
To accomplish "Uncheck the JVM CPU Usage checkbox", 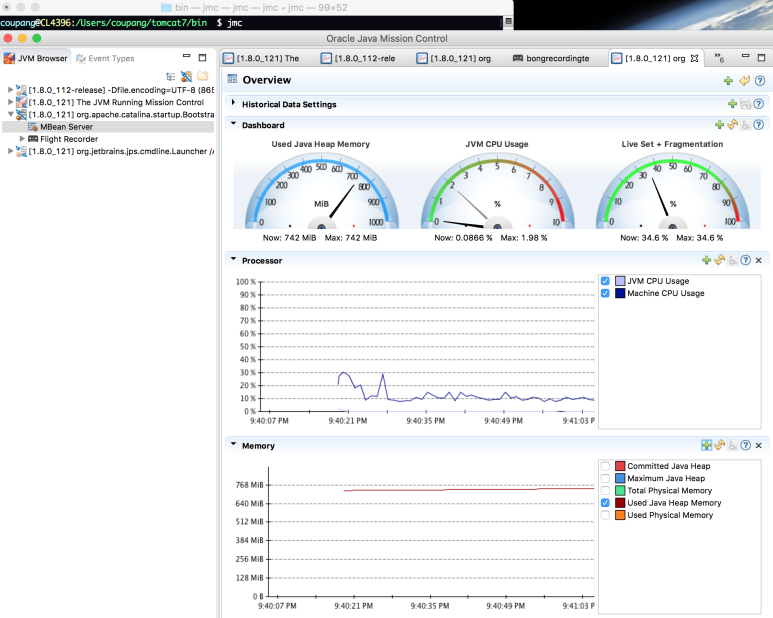I will (x=605, y=281).
